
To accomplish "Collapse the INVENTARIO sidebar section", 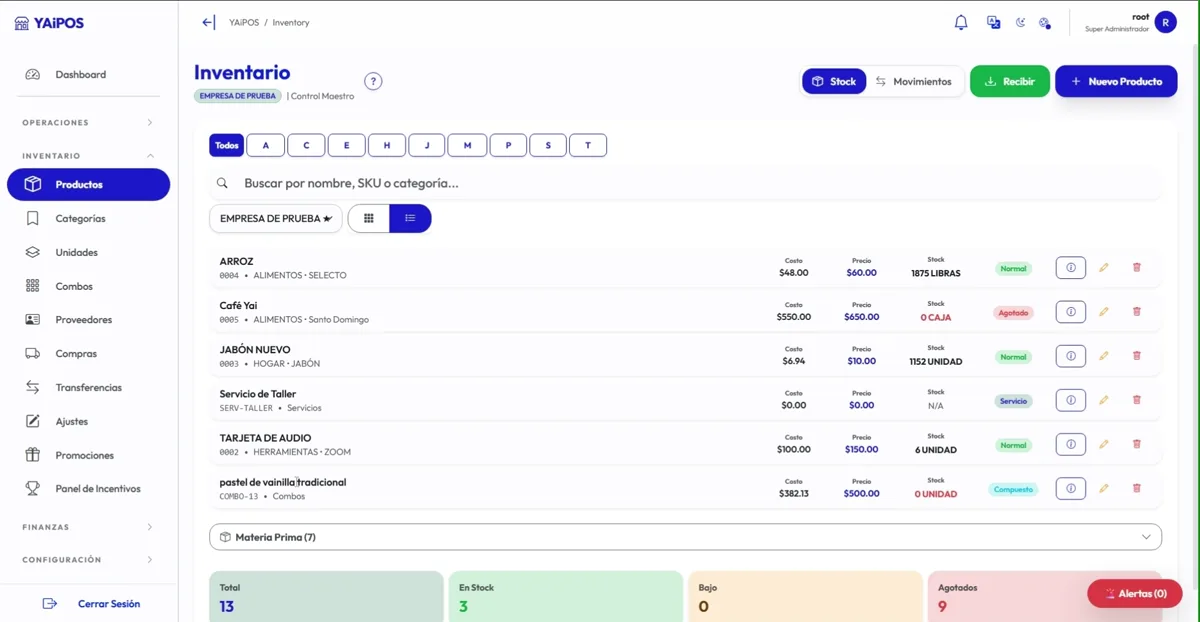I will pyautogui.click(x=88, y=156).
